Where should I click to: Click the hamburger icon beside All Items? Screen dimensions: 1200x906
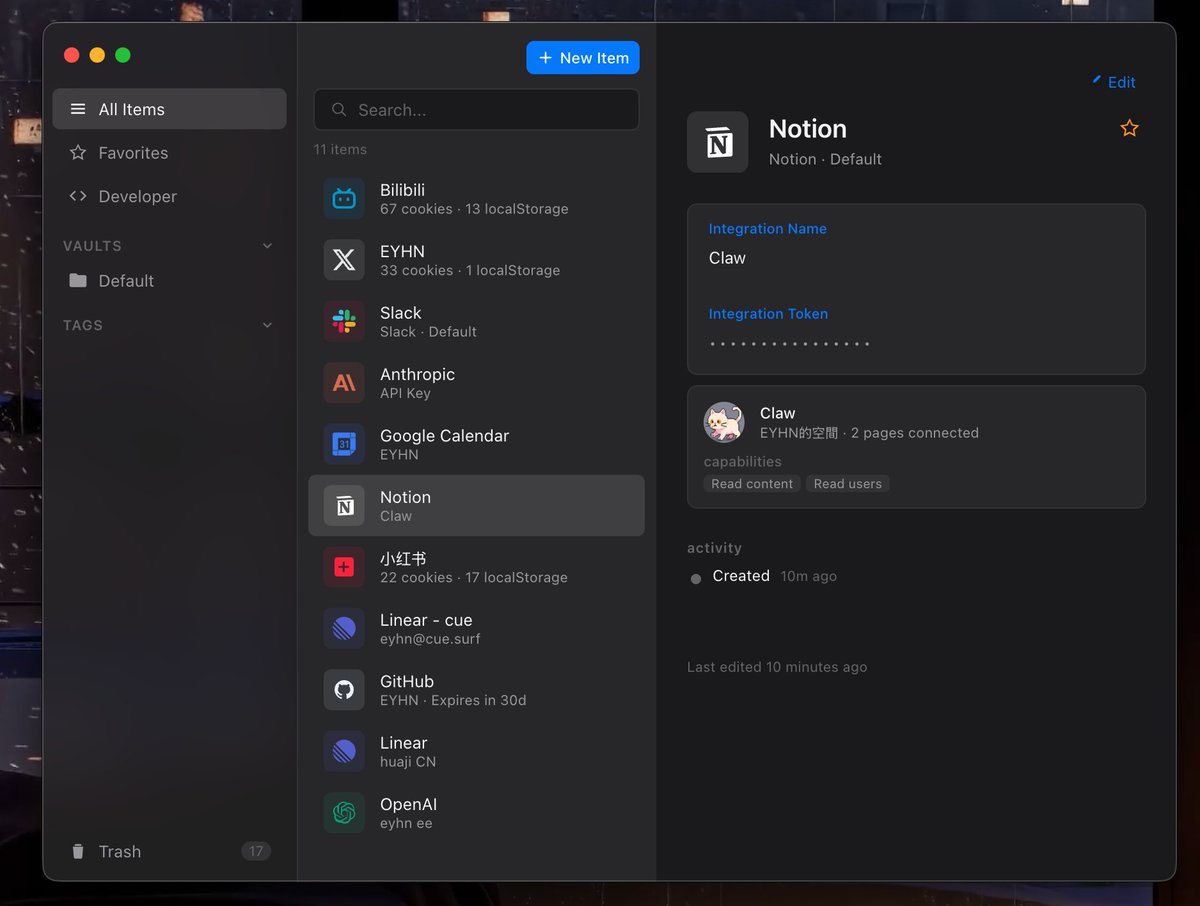[x=78, y=109]
